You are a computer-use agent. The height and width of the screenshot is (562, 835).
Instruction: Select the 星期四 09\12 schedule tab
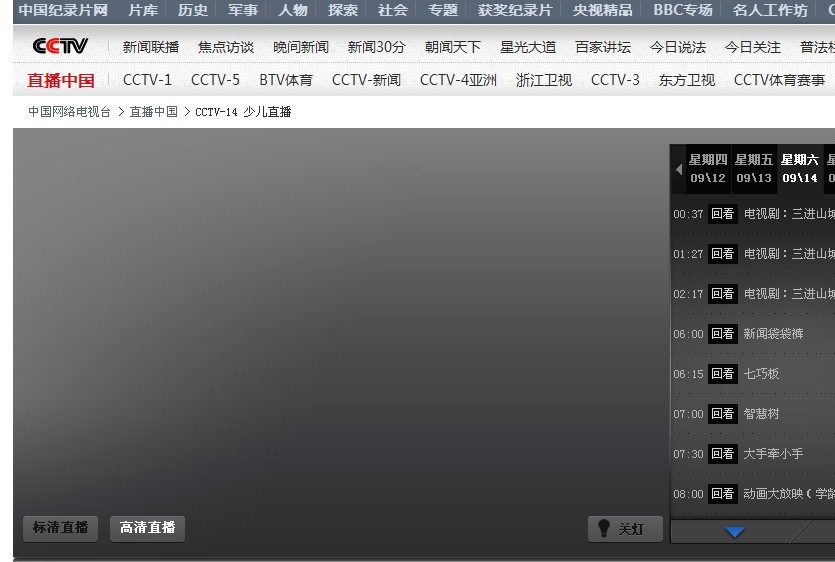pyautogui.click(x=708, y=168)
